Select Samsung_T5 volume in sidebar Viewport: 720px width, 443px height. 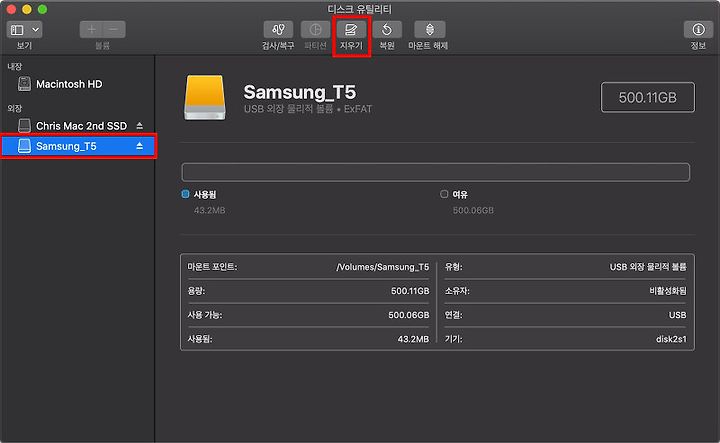78,146
